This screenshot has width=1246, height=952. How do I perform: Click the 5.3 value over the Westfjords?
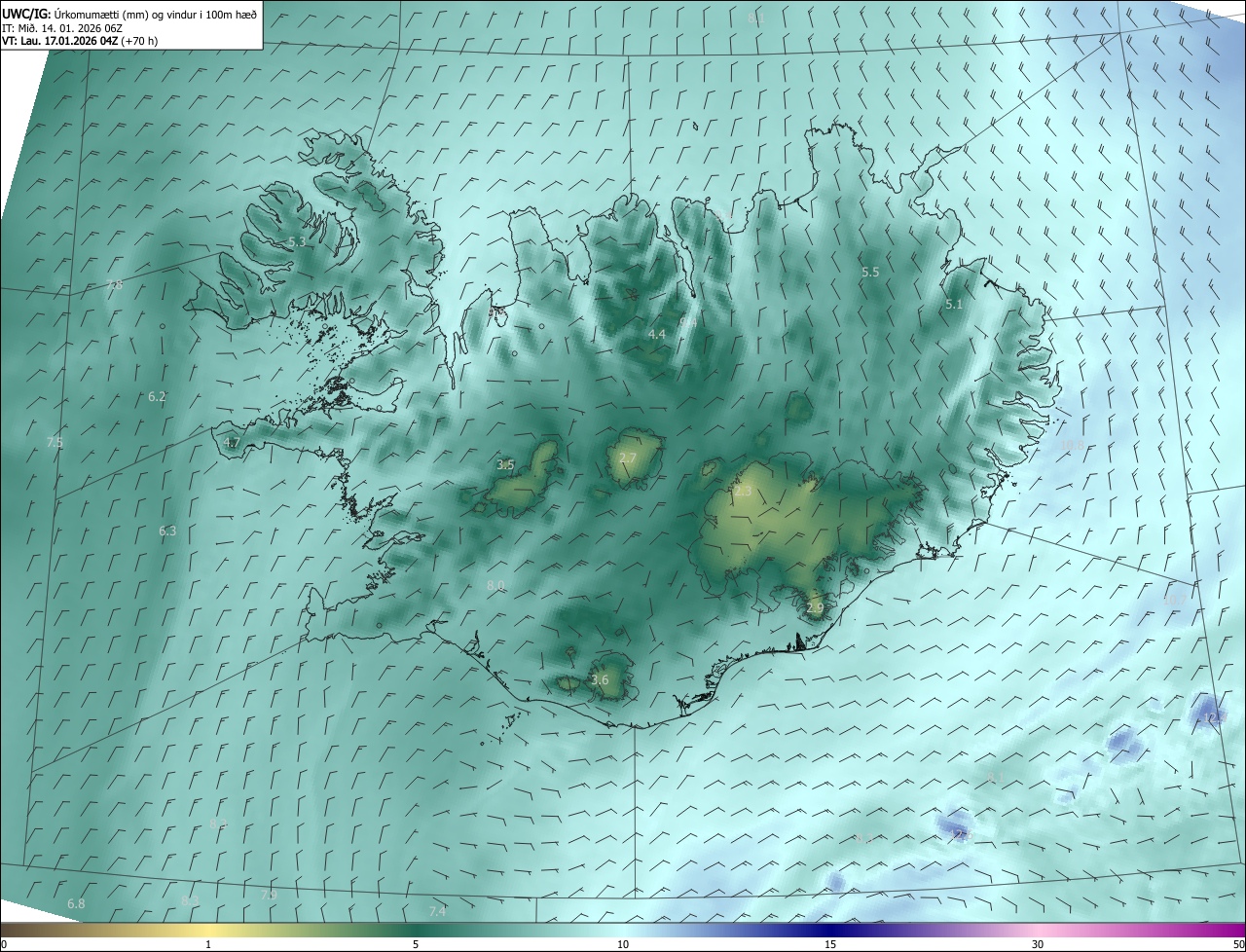pos(297,241)
